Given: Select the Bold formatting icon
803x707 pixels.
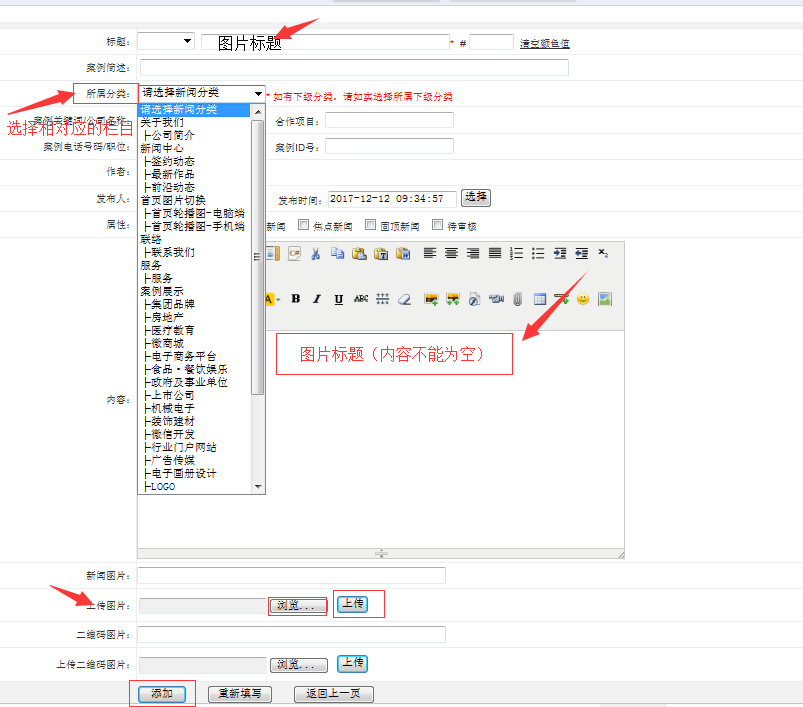Looking at the screenshot, I should pyautogui.click(x=296, y=298).
